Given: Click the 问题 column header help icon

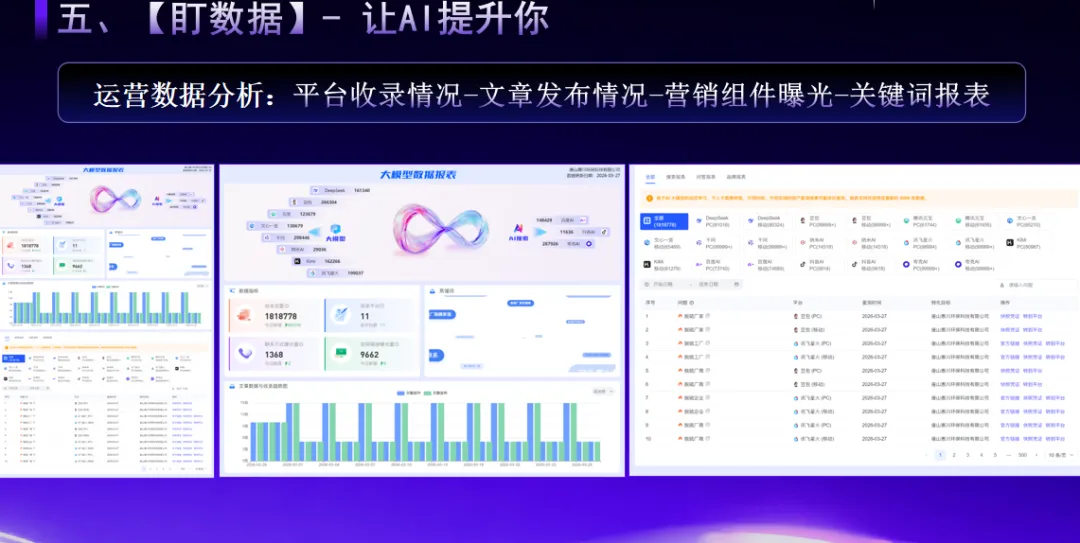Looking at the screenshot, I should tap(692, 303).
